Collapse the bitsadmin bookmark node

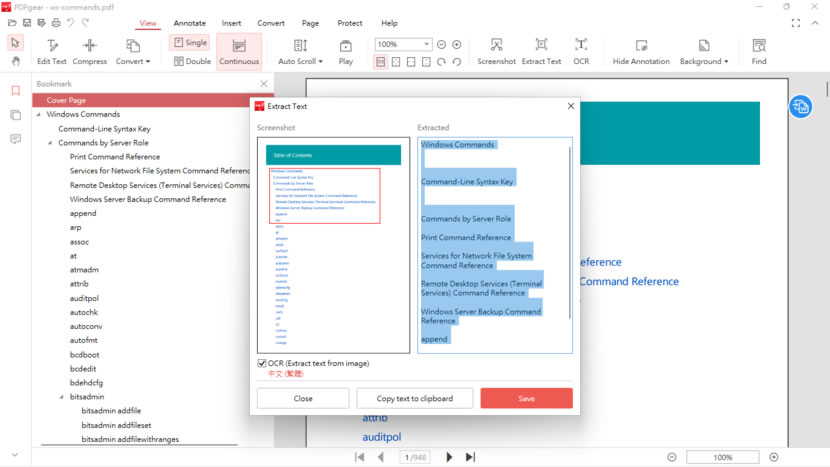pos(62,397)
